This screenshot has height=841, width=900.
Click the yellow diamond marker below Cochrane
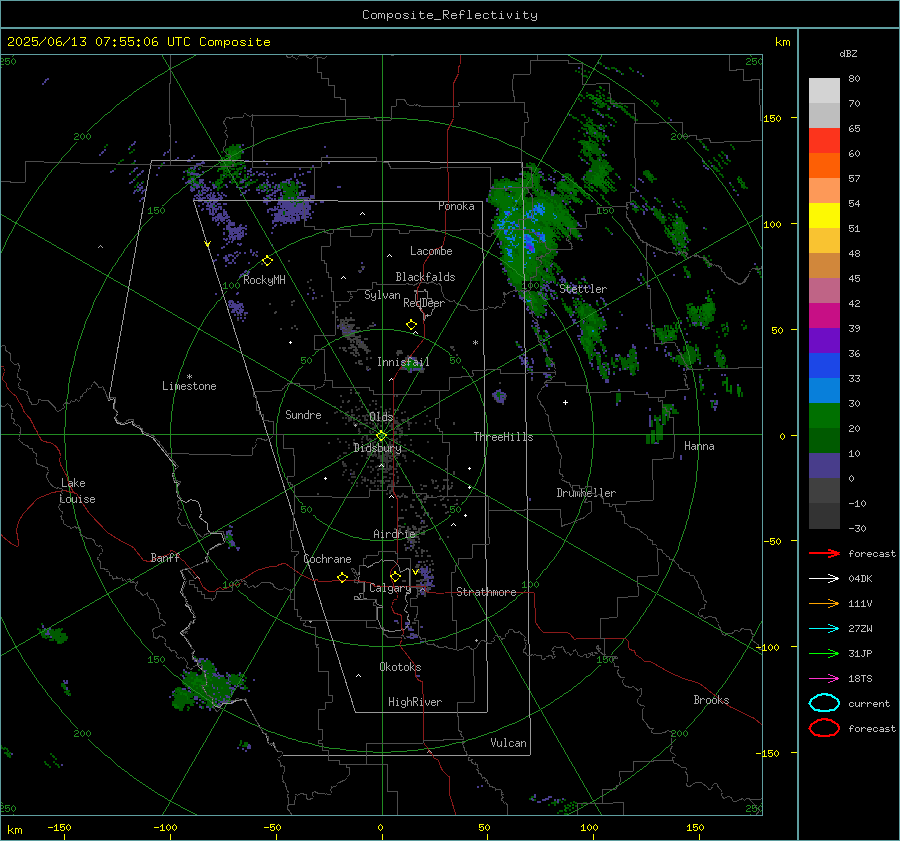click(x=342, y=577)
